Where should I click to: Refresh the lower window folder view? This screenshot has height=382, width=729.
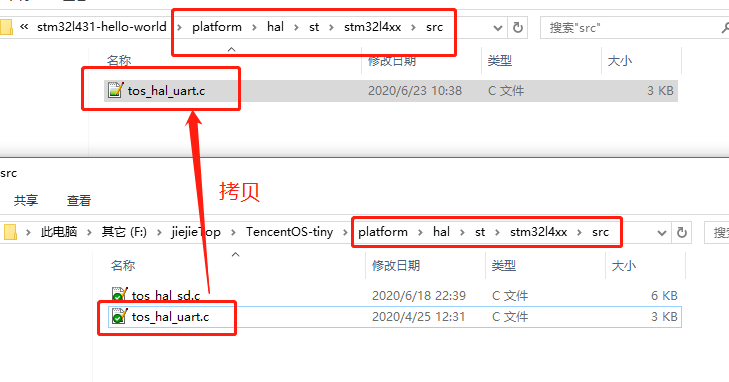click(x=682, y=232)
